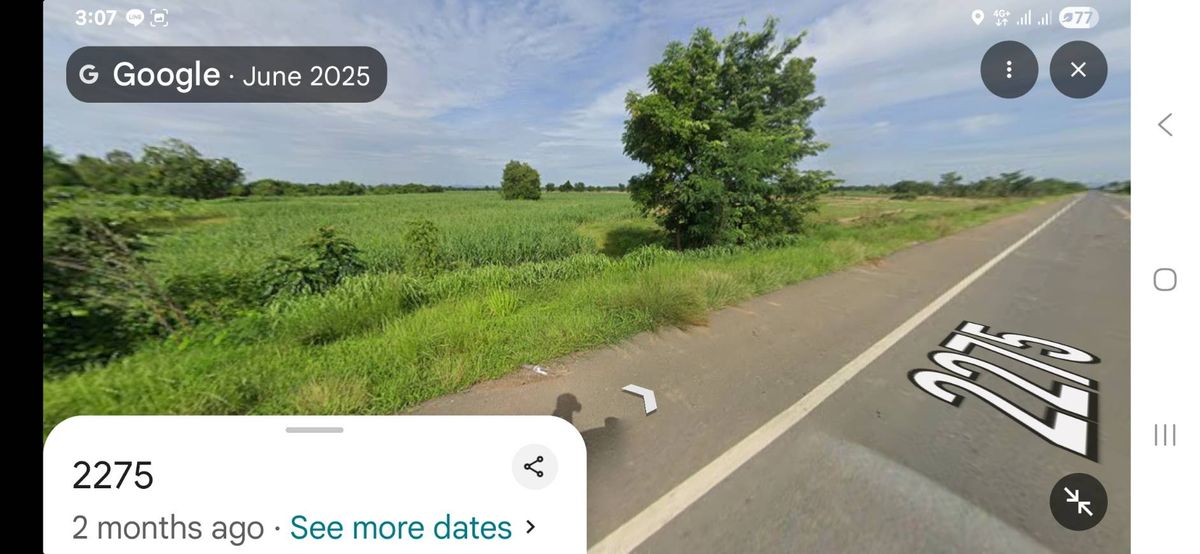Tap the LINE notification icon in status bar

[135, 18]
